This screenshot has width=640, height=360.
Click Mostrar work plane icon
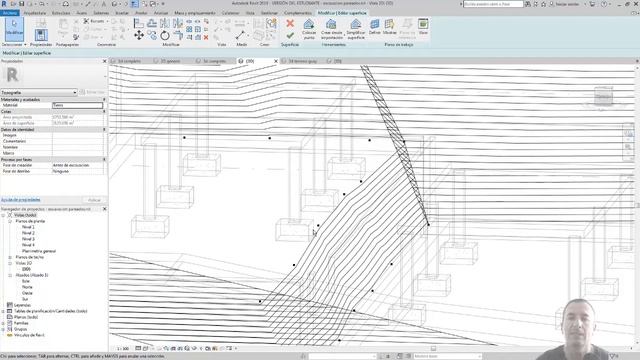(389, 27)
